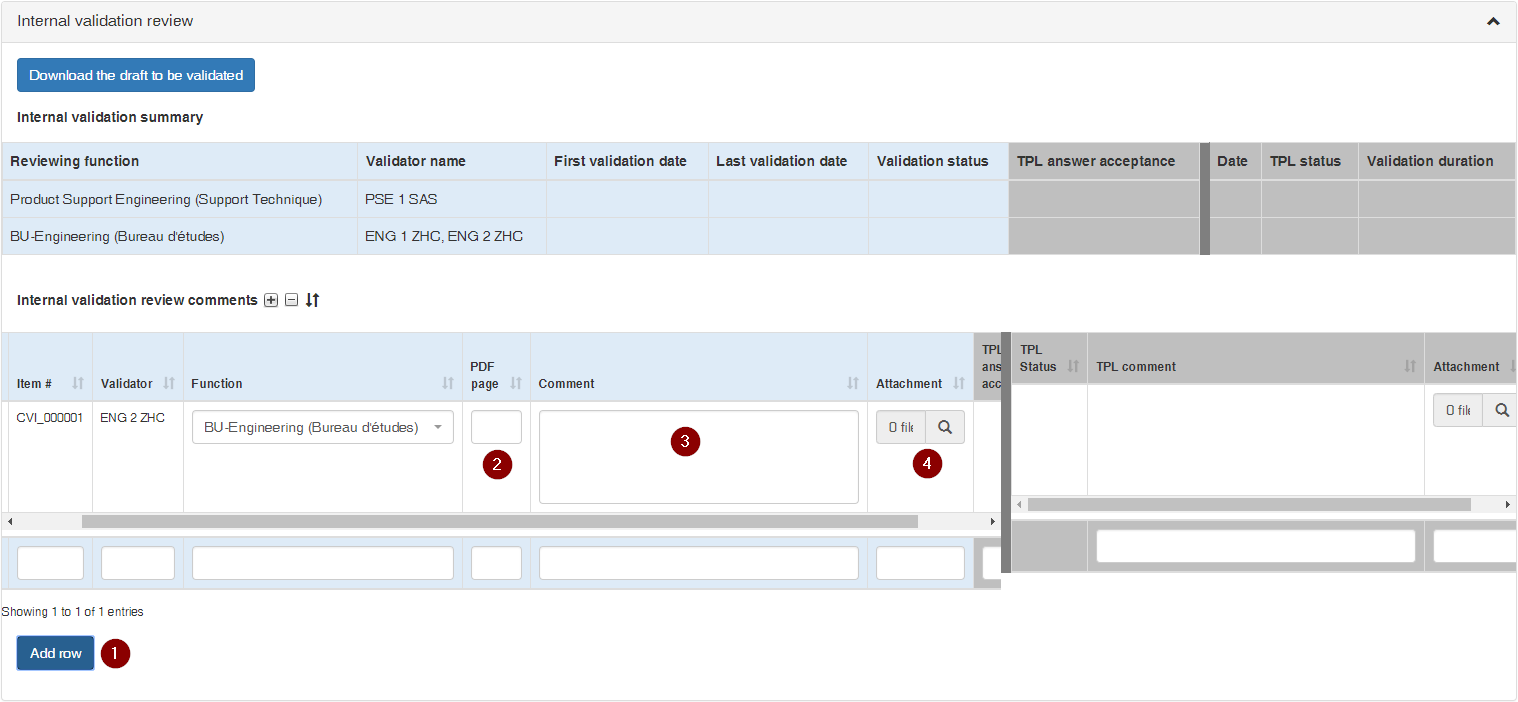Click the magnifier icon in the TPL attachment cell
Screen dimensions: 1518x702
1501,410
